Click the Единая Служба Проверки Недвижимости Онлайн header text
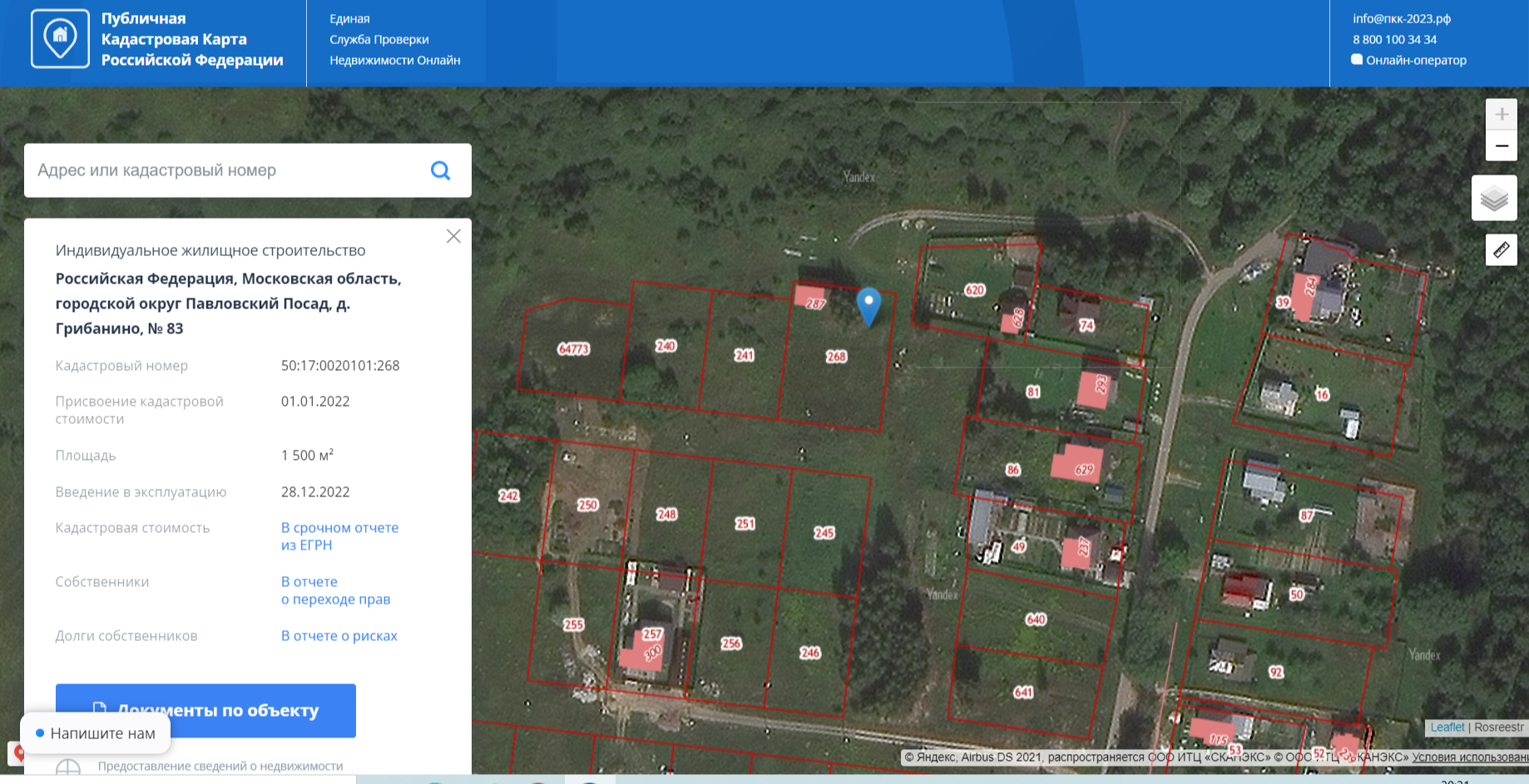The image size is (1529, 784). click(395, 39)
